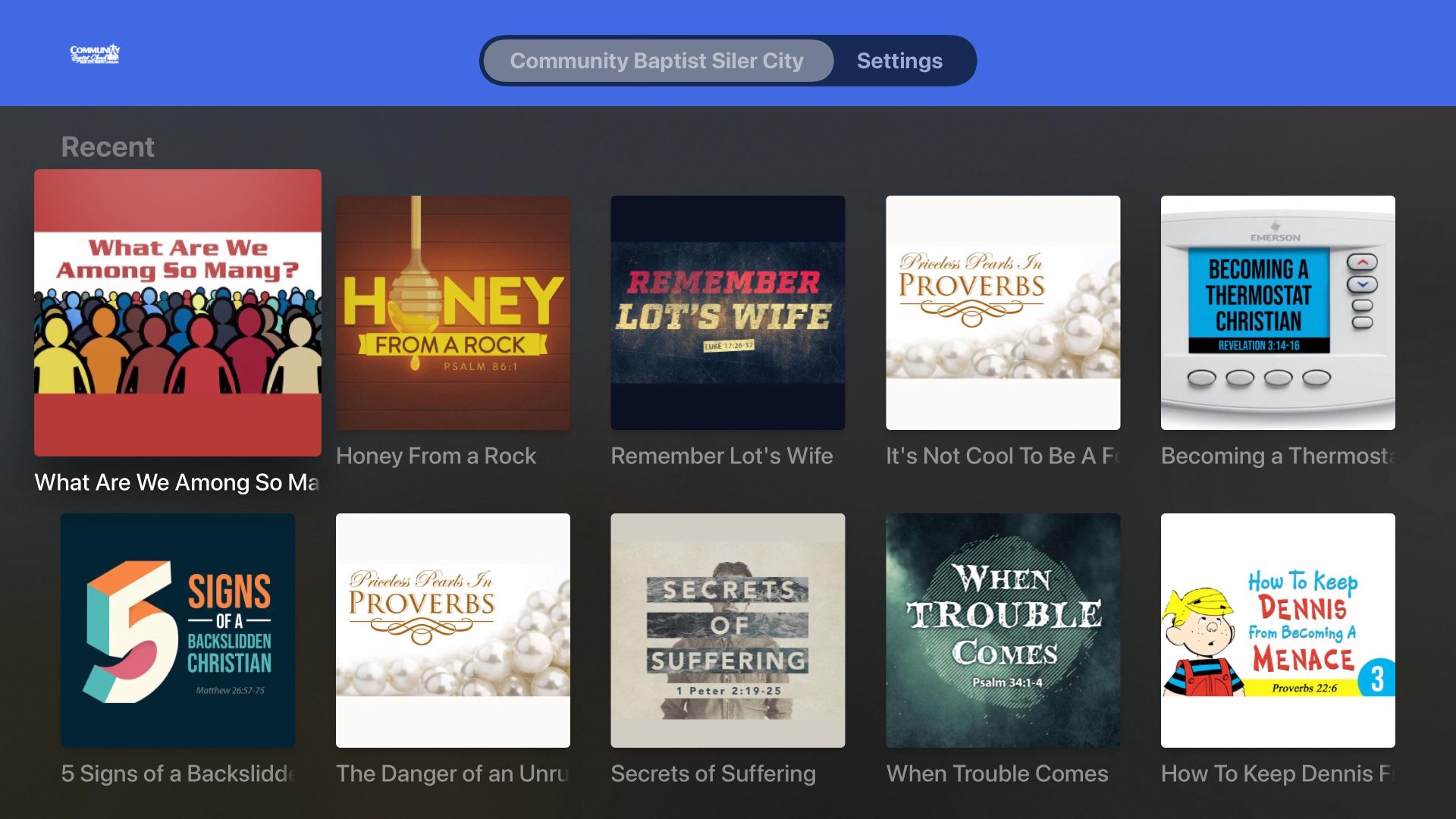Select How To Keep Dennis thumbnail
The width and height of the screenshot is (1456, 819).
pyautogui.click(x=1278, y=630)
